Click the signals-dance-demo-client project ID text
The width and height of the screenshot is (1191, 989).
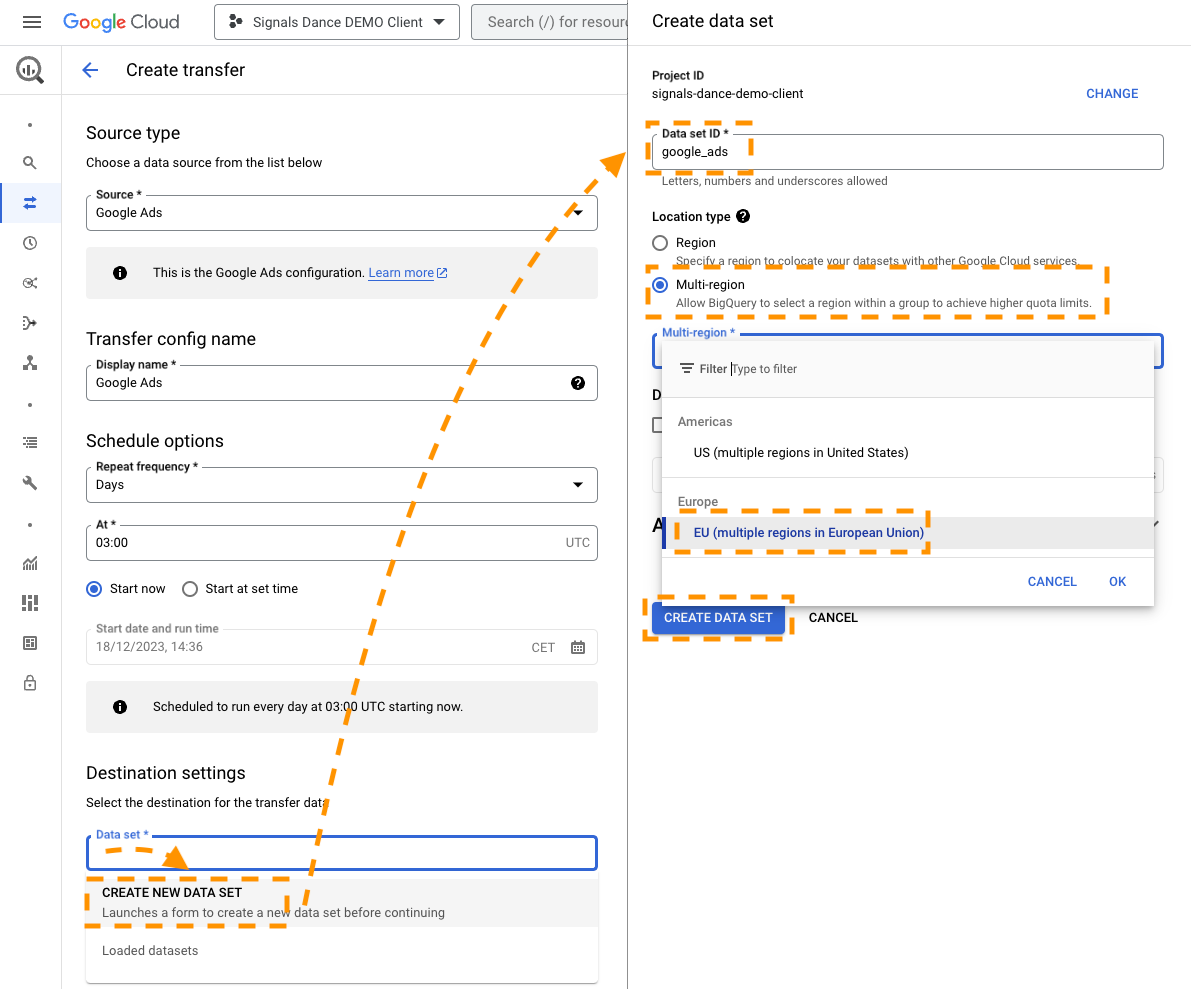point(728,93)
